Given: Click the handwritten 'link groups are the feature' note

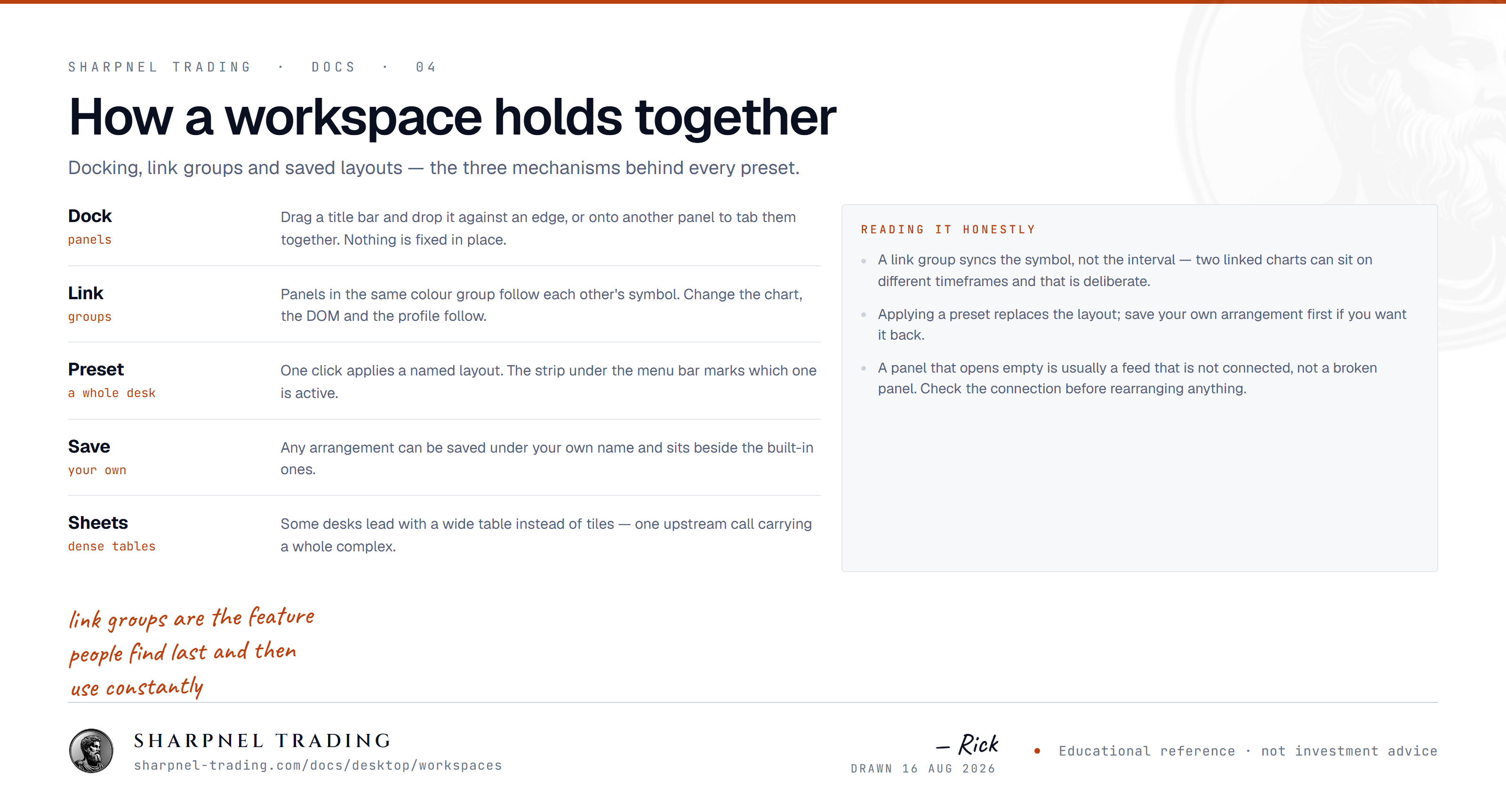Looking at the screenshot, I should (x=191, y=652).
